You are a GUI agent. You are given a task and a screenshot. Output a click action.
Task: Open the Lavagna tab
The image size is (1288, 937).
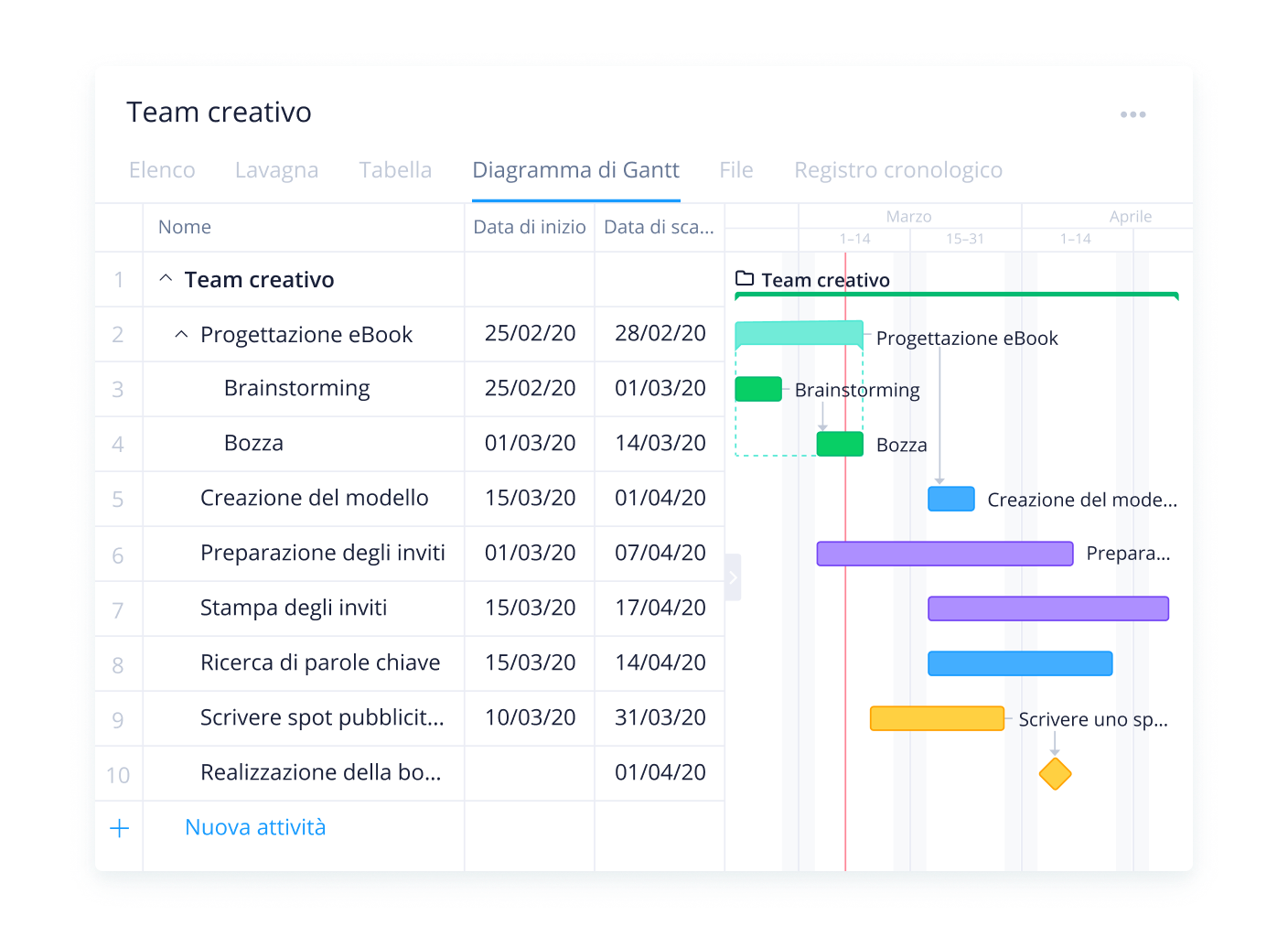(276, 170)
